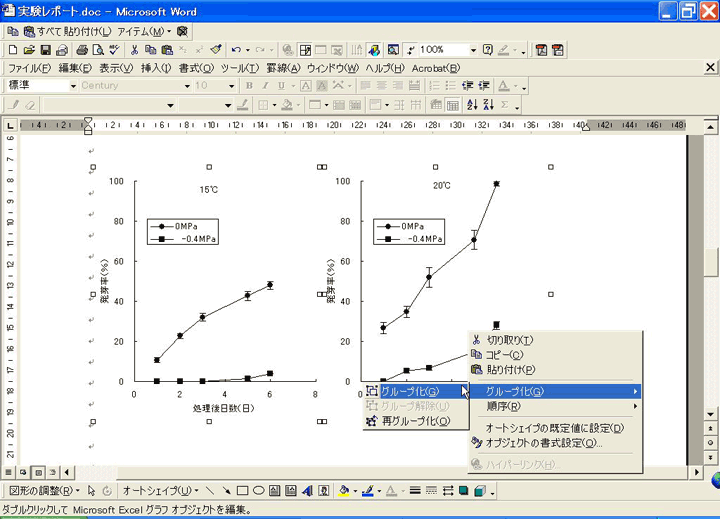This screenshot has height=519, width=720.
Task: Open the style dropdown showing 標準
Action: click(x=70, y=86)
